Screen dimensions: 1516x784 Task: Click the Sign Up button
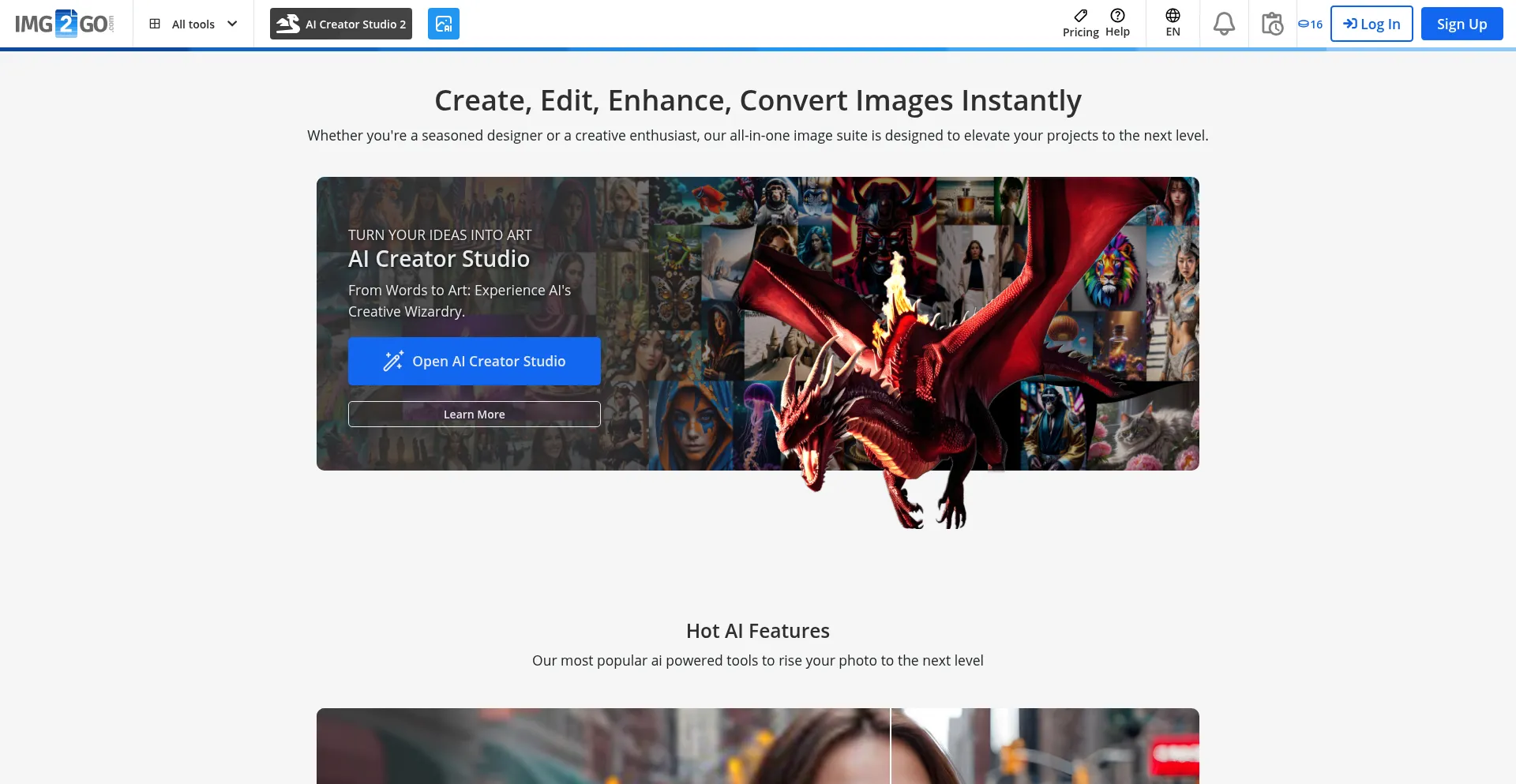(1462, 24)
